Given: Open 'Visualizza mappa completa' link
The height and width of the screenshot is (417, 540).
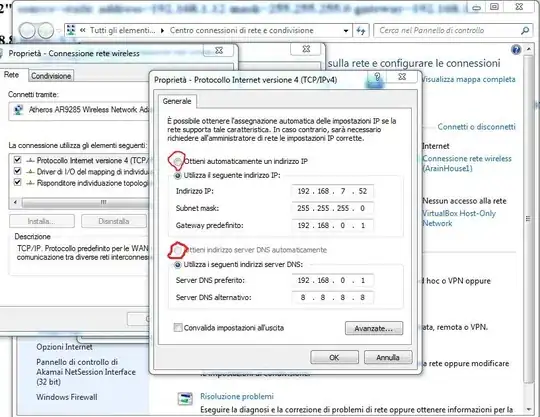Looking at the screenshot, I should click(x=468, y=80).
